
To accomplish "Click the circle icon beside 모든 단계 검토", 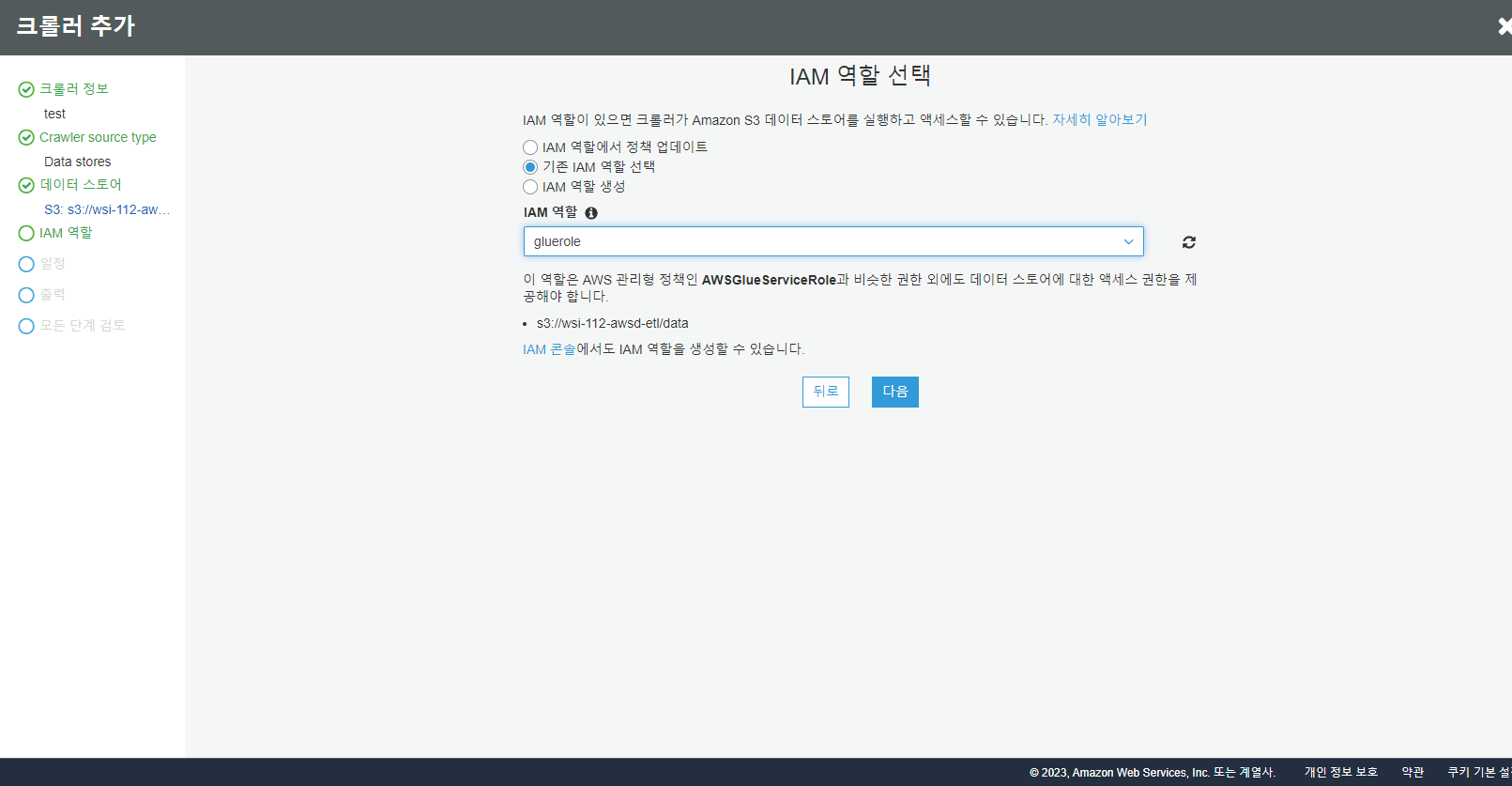I will (26, 326).
